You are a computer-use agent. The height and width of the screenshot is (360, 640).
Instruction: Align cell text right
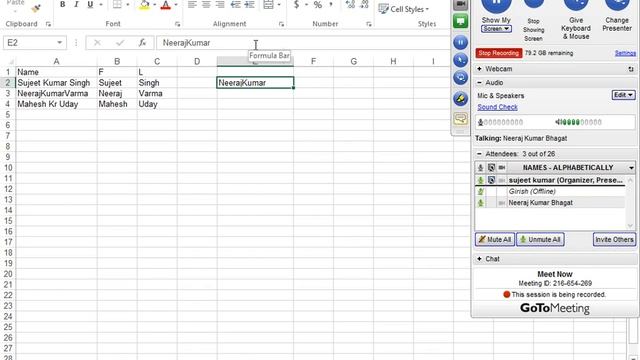click(x=220, y=4)
